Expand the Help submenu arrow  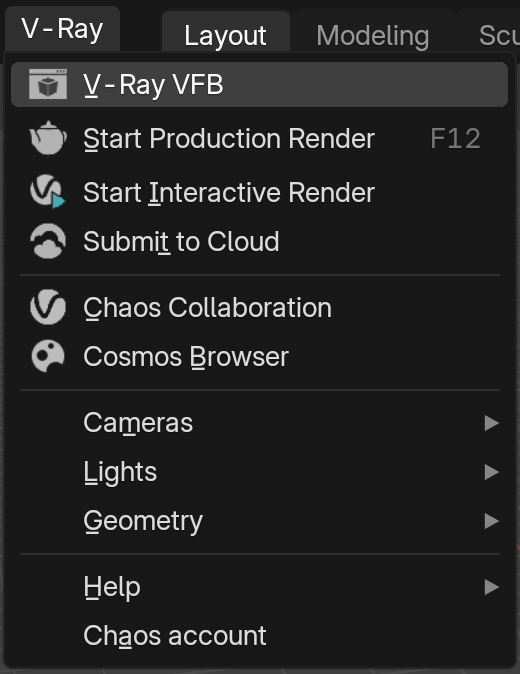point(492,587)
